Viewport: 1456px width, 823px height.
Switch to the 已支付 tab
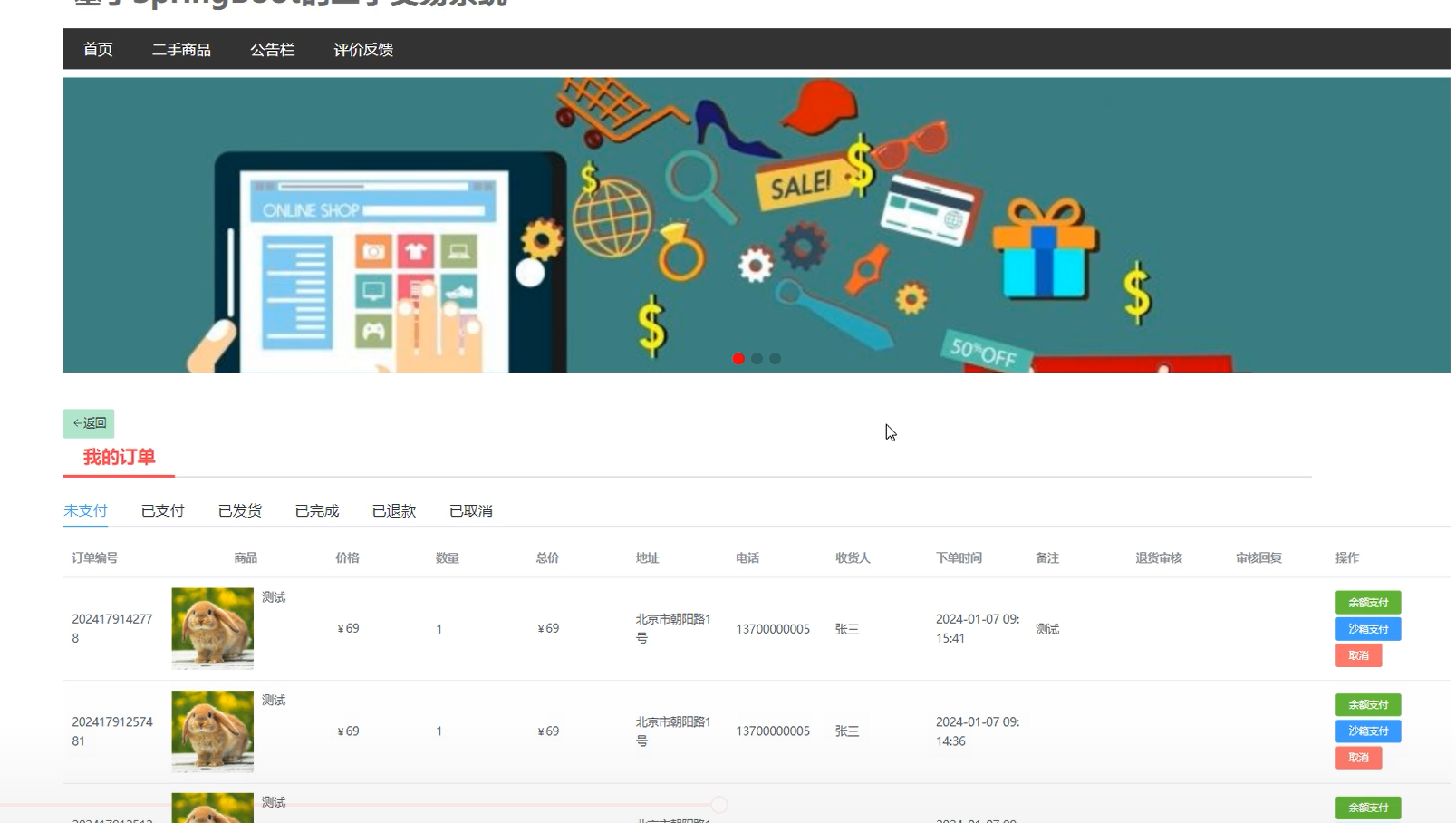[163, 511]
